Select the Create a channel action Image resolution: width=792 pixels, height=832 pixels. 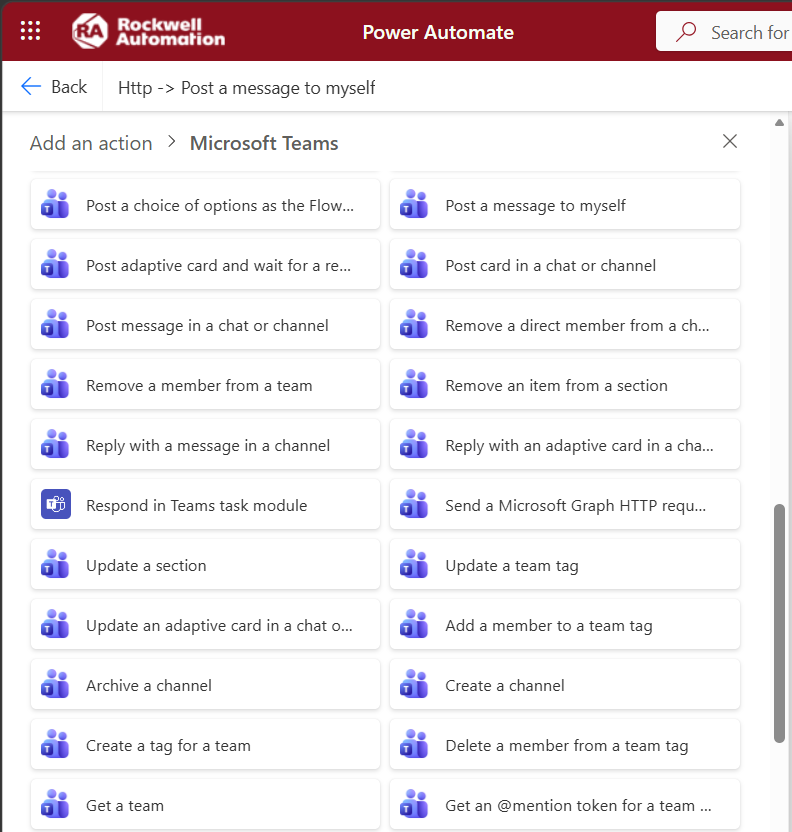pos(564,684)
